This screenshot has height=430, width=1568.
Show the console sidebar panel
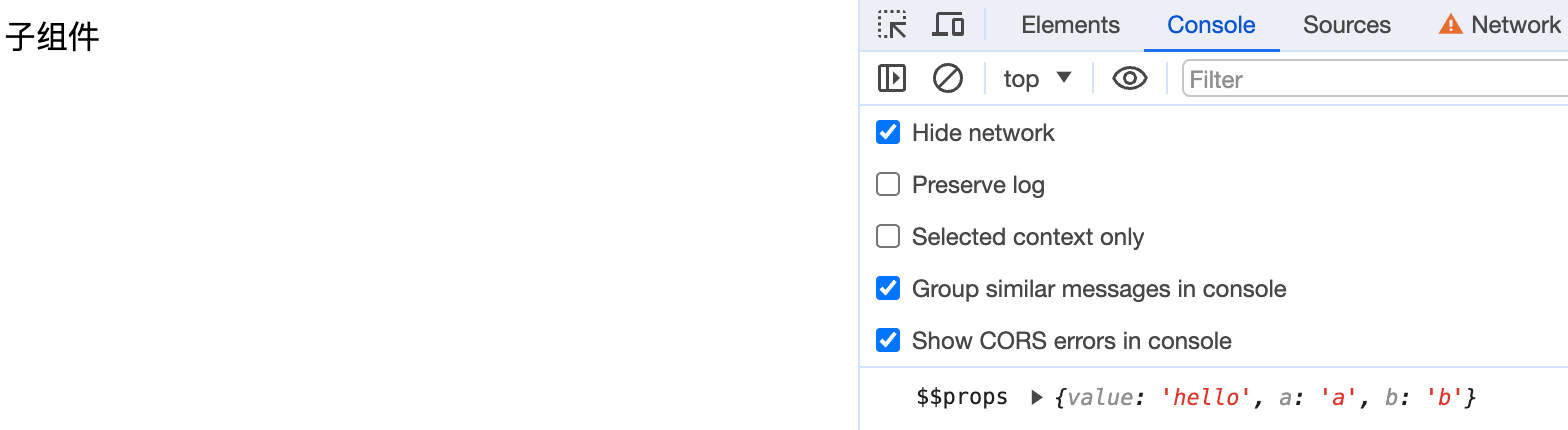(x=892, y=78)
